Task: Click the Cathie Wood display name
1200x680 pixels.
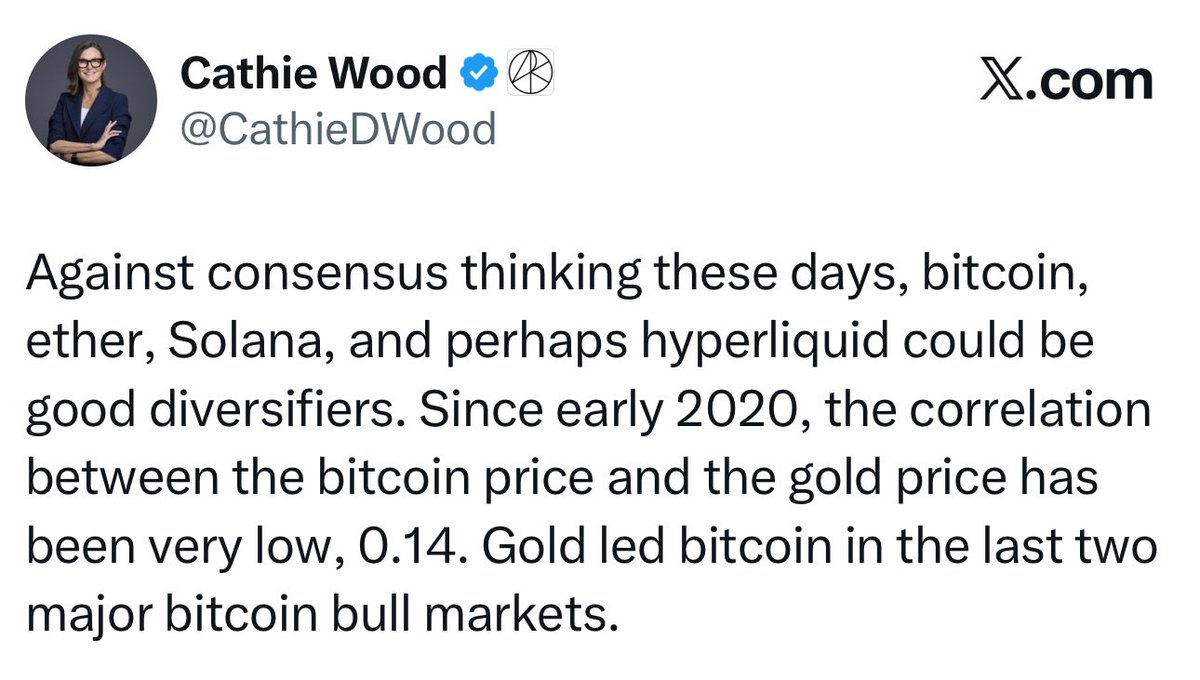Action: (x=313, y=73)
